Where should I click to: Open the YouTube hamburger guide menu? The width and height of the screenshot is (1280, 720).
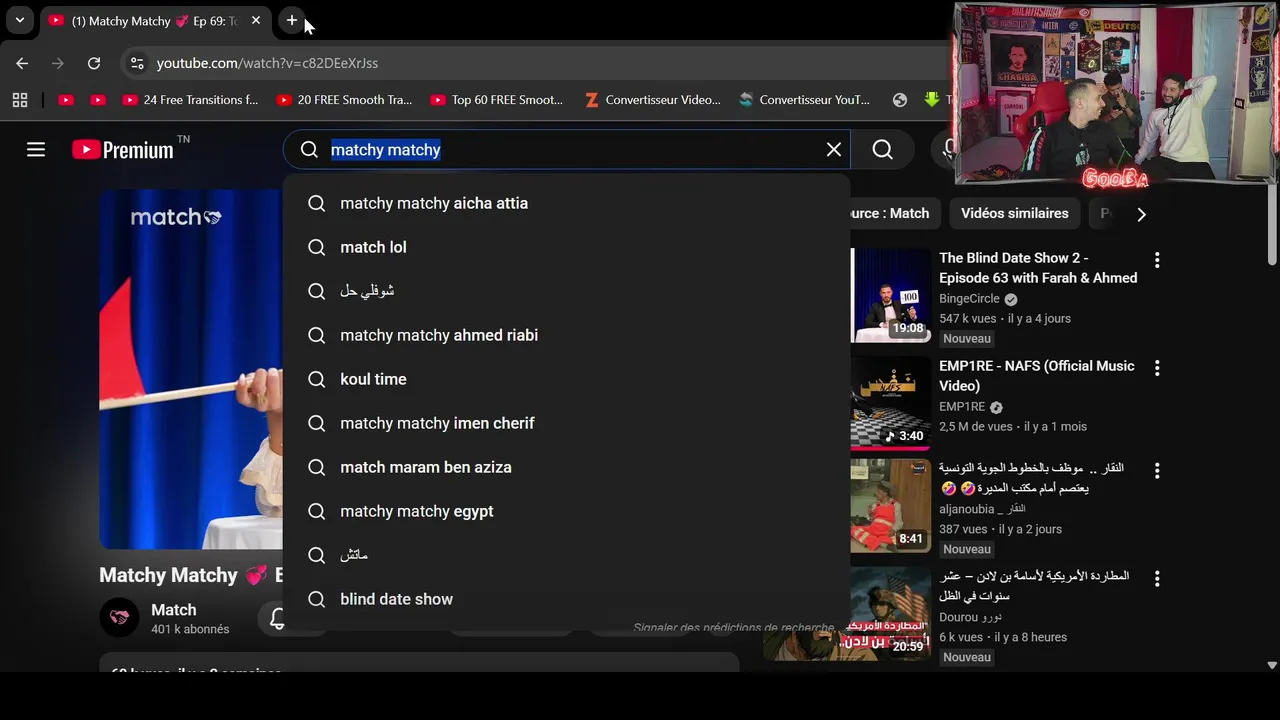tap(36, 150)
